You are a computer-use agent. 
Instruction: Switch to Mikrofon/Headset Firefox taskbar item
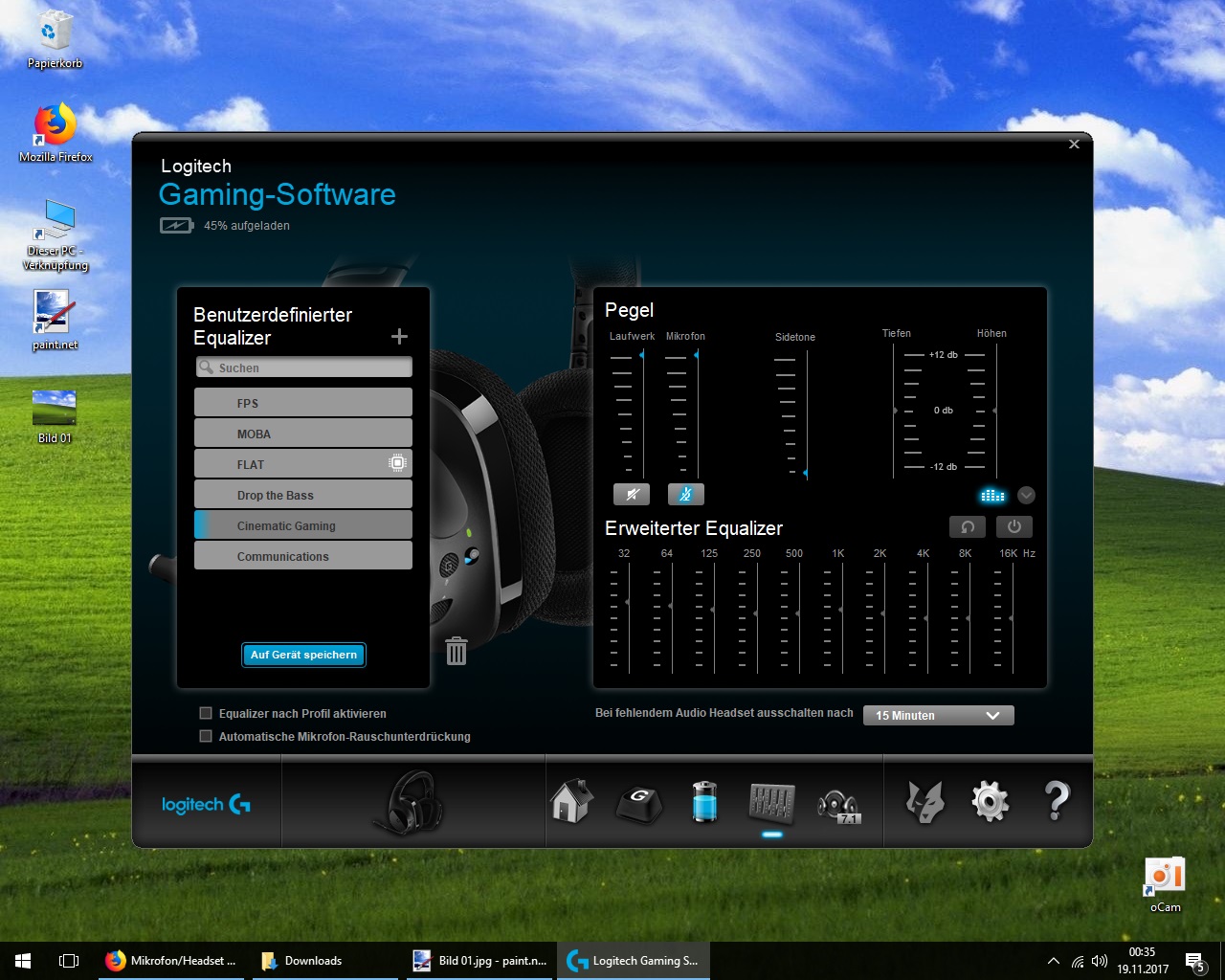coord(170,961)
